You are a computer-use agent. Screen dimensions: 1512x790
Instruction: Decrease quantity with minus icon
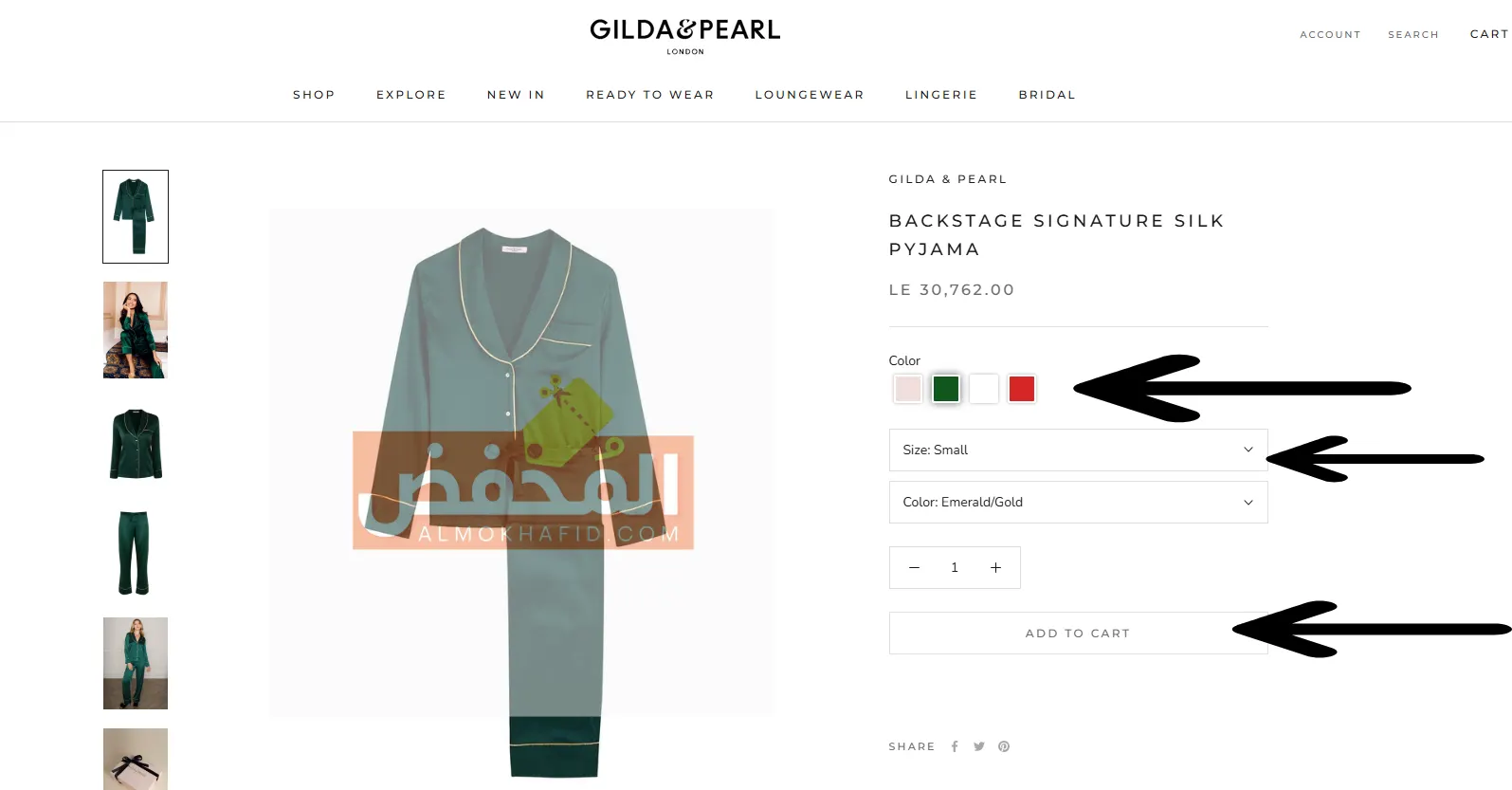(914, 567)
